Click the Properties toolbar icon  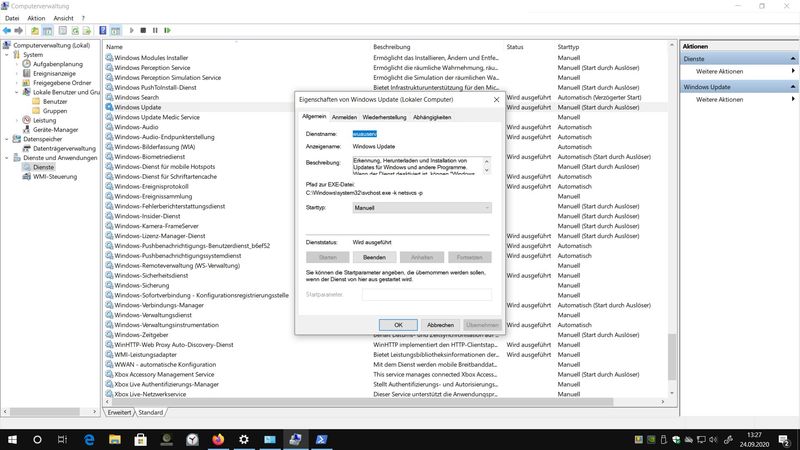point(62,31)
